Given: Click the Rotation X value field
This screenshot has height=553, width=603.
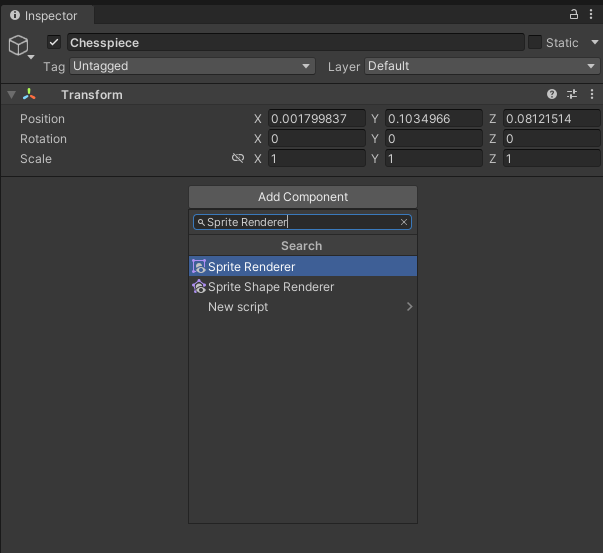Looking at the screenshot, I should click(316, 138).
